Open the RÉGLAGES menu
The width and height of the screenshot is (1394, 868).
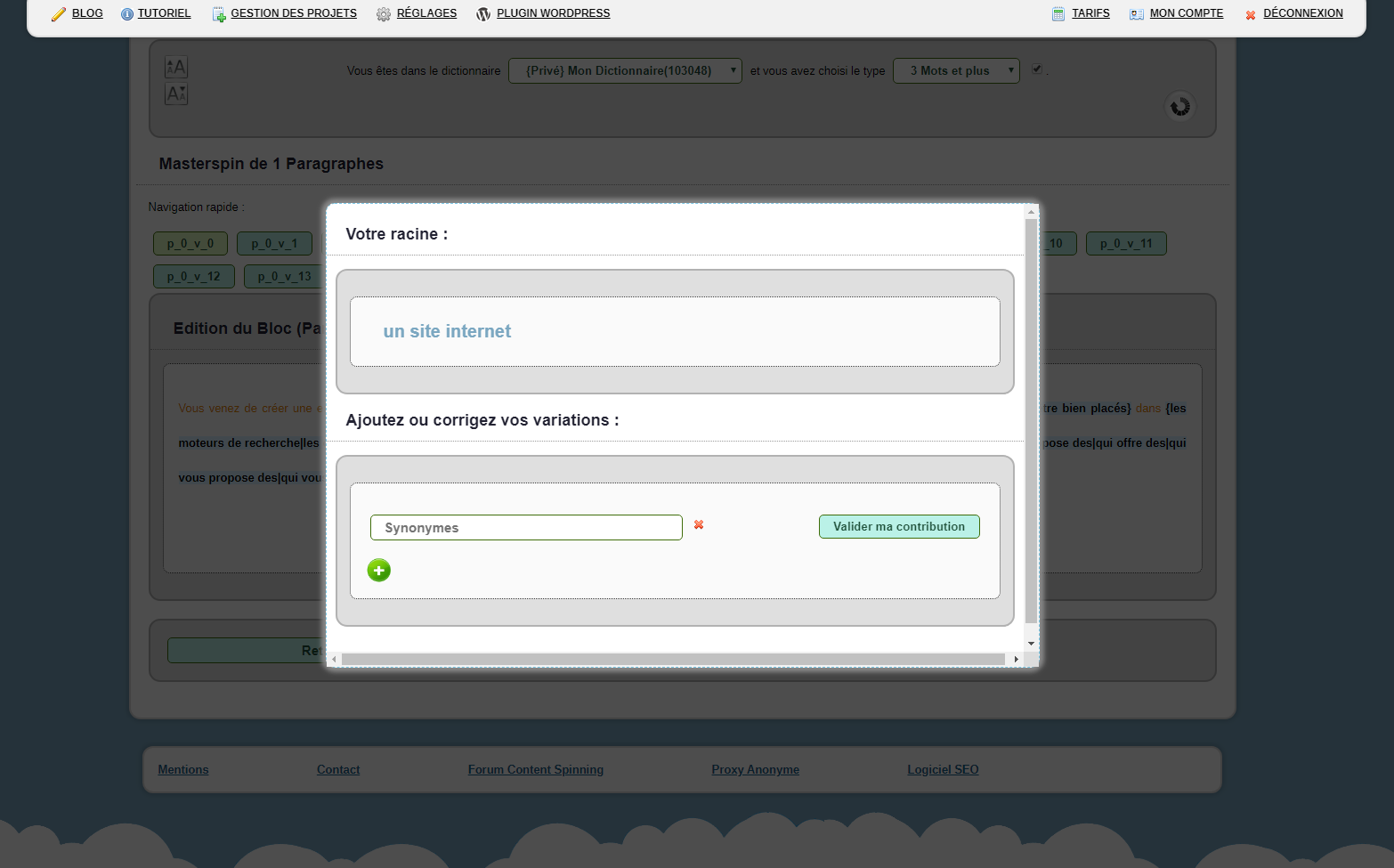click(x=426, y=13)
